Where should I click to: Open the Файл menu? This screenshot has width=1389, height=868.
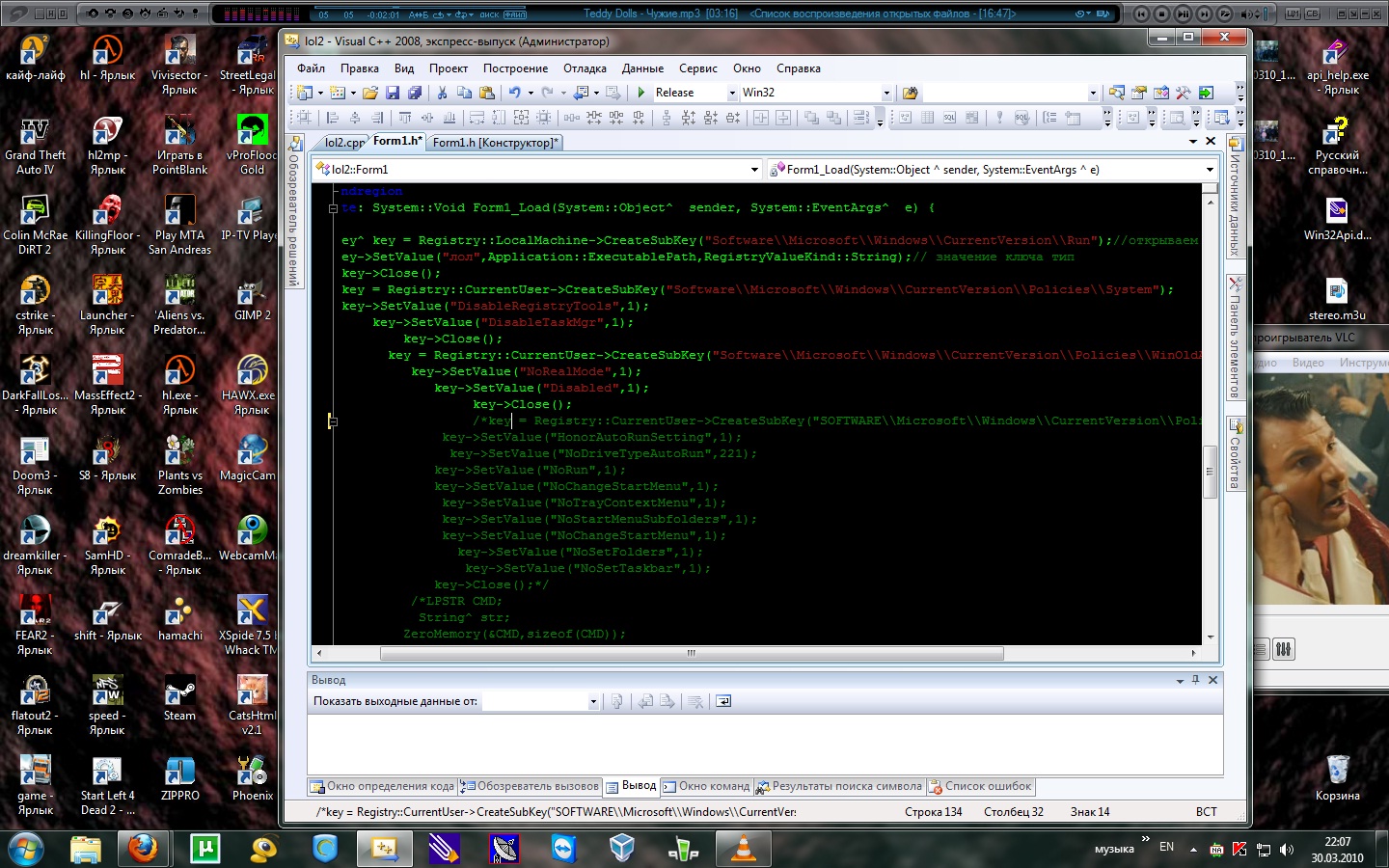click(311, 68)
